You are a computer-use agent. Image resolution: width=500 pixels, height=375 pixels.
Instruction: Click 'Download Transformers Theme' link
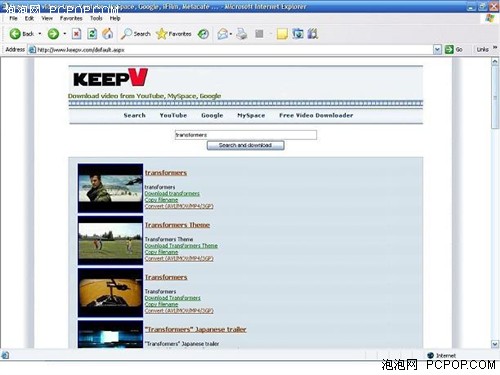pyautogui.click(x=181, y=246)
